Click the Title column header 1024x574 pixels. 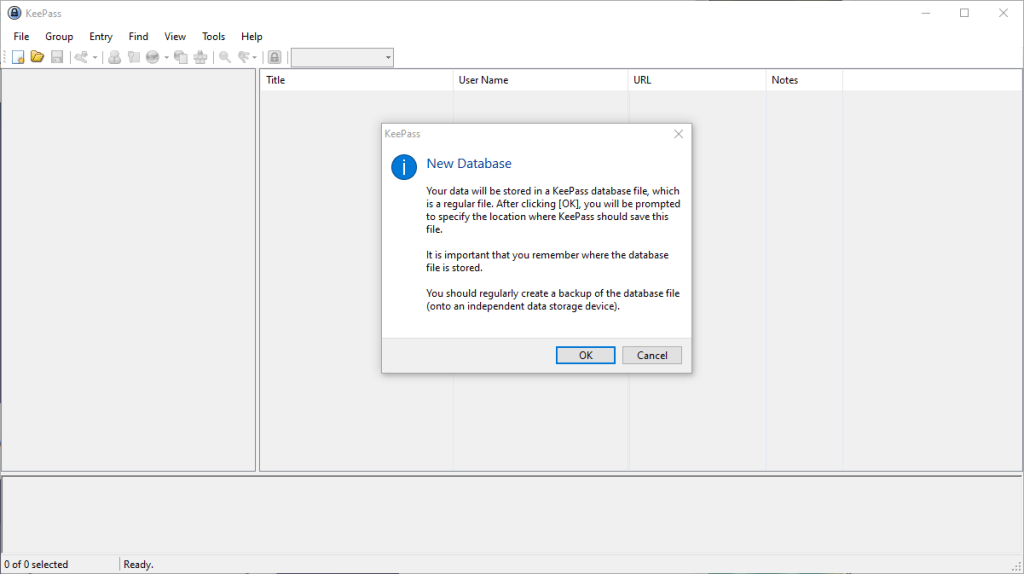coord(357,80)
